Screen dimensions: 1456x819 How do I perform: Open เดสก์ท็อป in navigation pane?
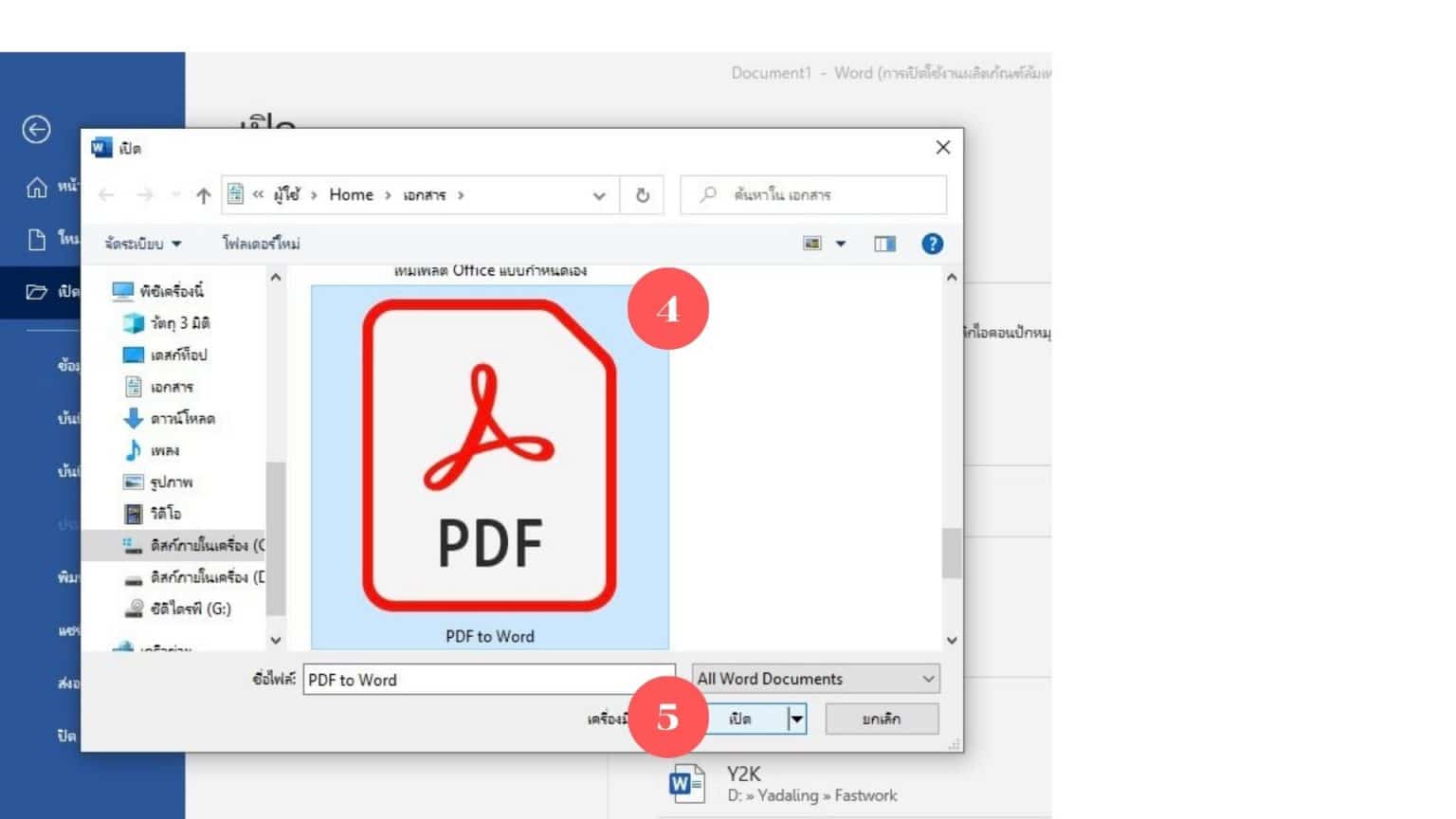165,355
